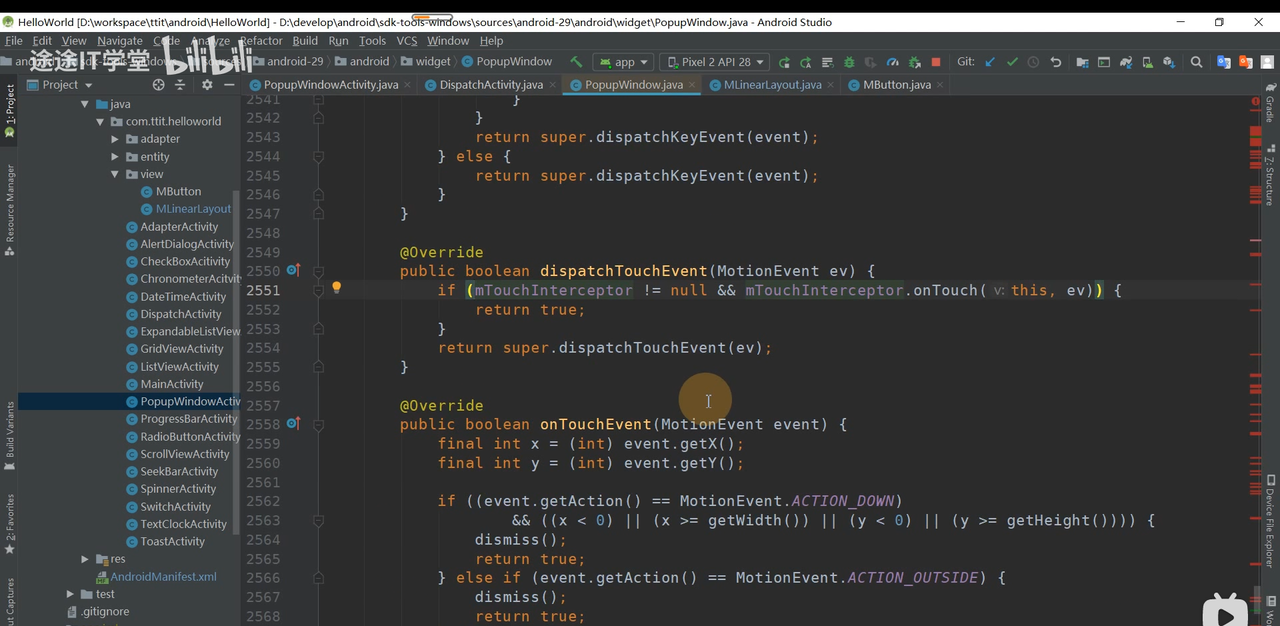Image resolution: width=1280 pixels, height=626 pixels.
Task: Open the Pixel 2 API 28 device dropdown
Action: pyautogui.click(x=715, y=62)
